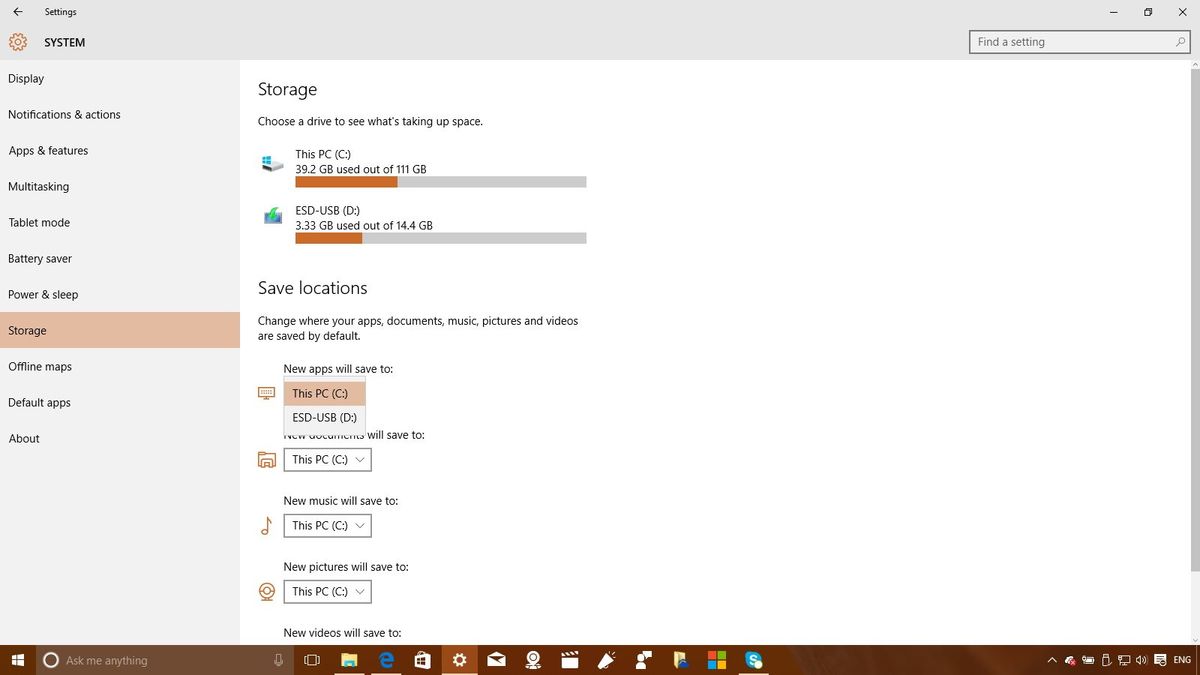Open Movies & TV from the taskbar
The height and width of the screenshot is (675, 1200).
570,660
